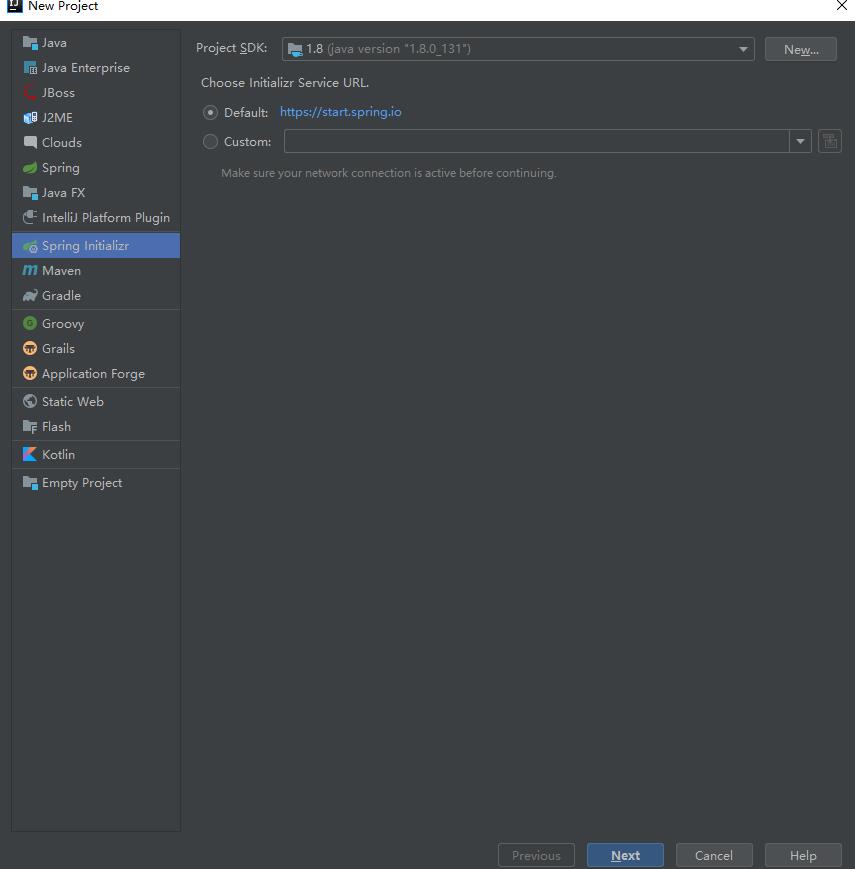This screenshot has width=855, height=869.
Task: Click into the Custom URL text field
Action: point(536,142)
